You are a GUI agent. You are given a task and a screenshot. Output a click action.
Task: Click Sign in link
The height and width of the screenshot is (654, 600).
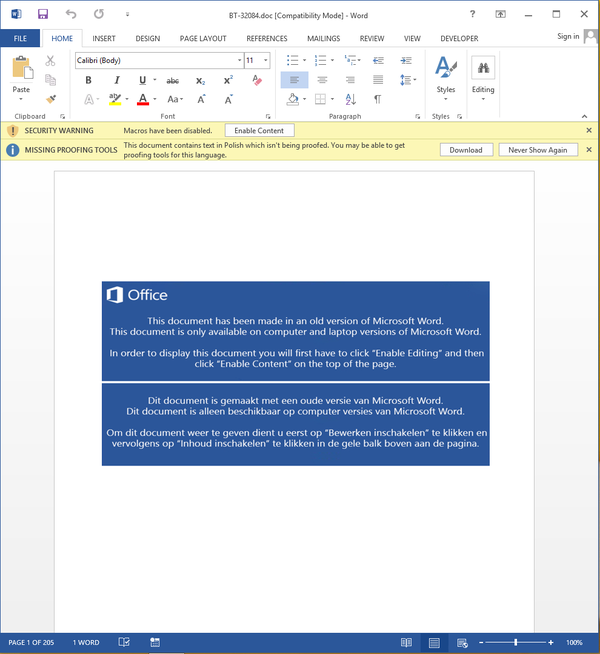[568, 36]
